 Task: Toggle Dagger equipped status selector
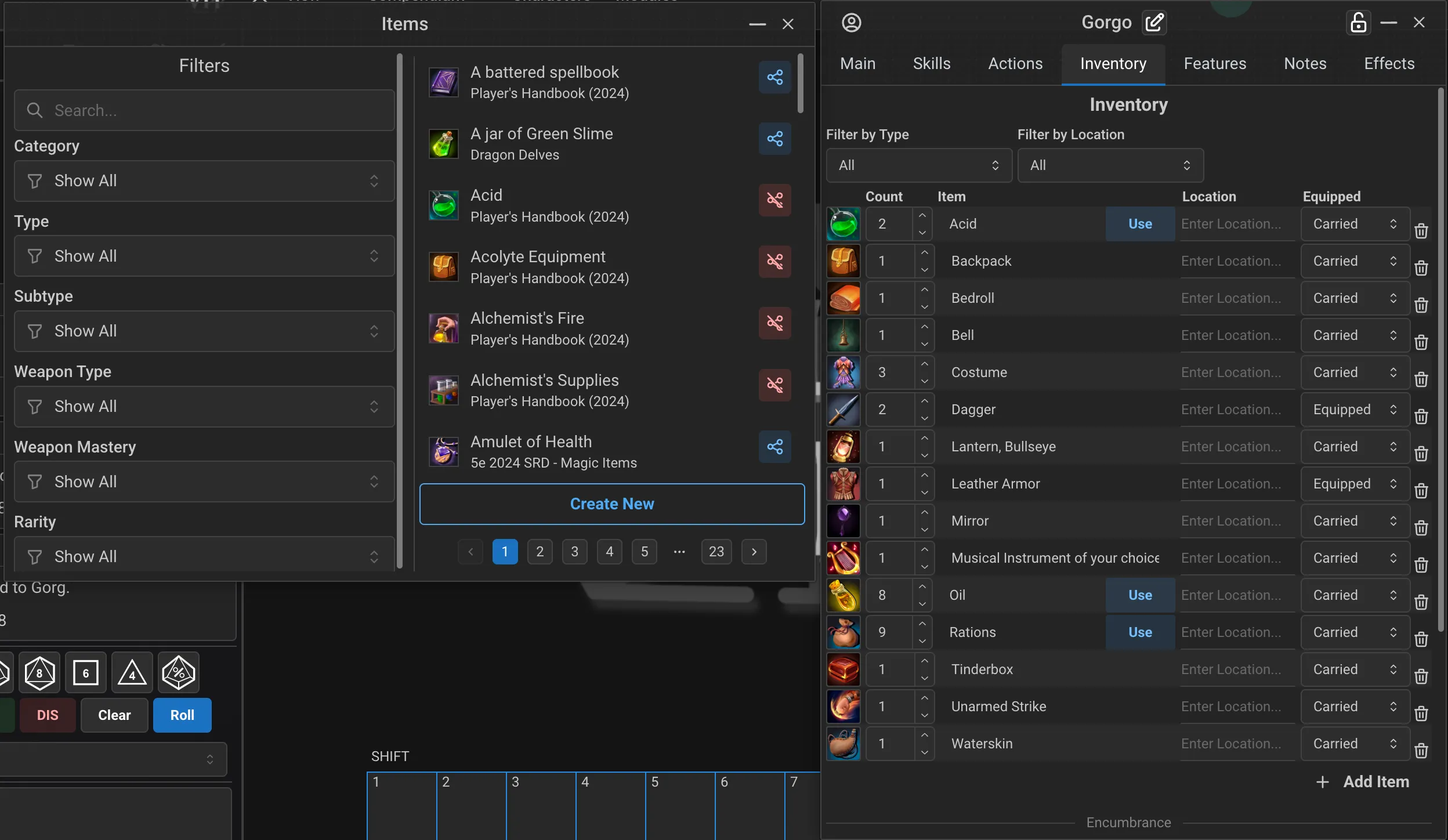tap(1355, 410)
